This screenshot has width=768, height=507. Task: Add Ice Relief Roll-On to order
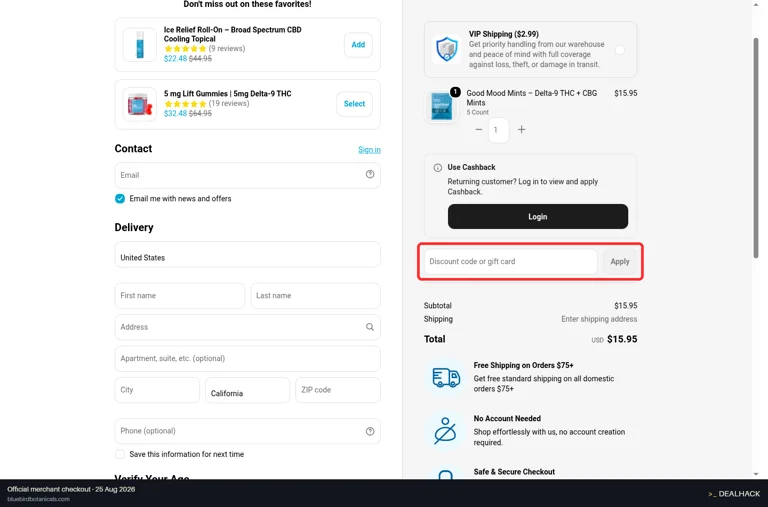point(358,45)
